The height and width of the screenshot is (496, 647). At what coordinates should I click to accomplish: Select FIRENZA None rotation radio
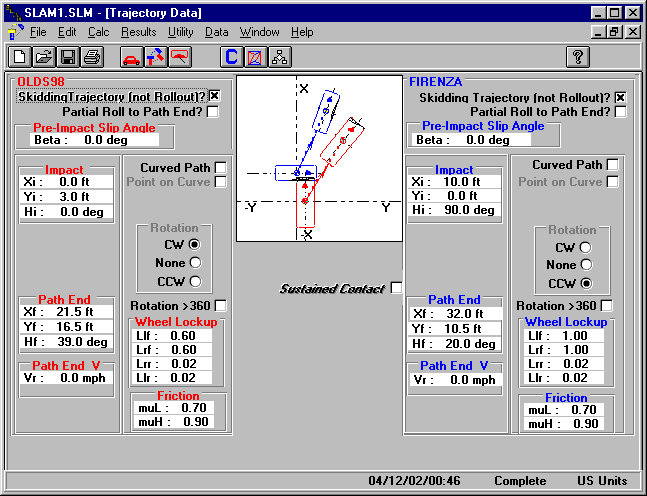point(586,265)
